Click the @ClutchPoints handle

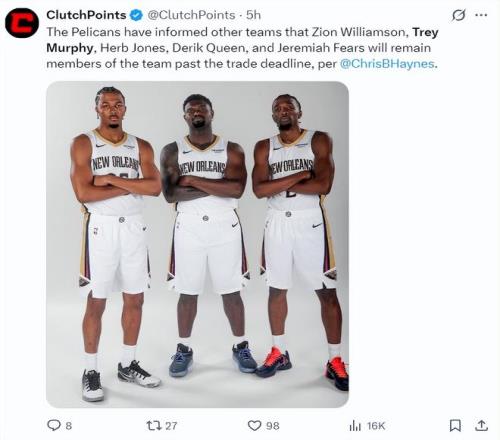pos(191,15)
